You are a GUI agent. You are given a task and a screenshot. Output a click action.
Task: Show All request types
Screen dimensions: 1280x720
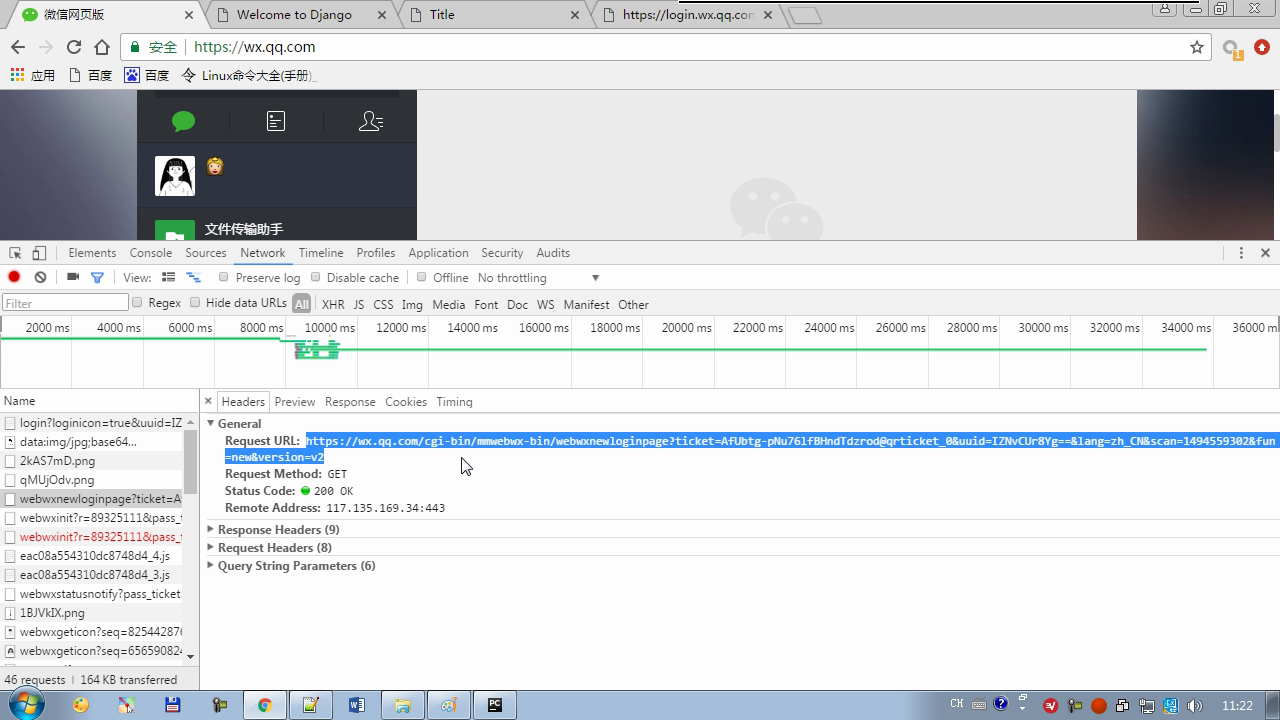(x=301, y=304)
